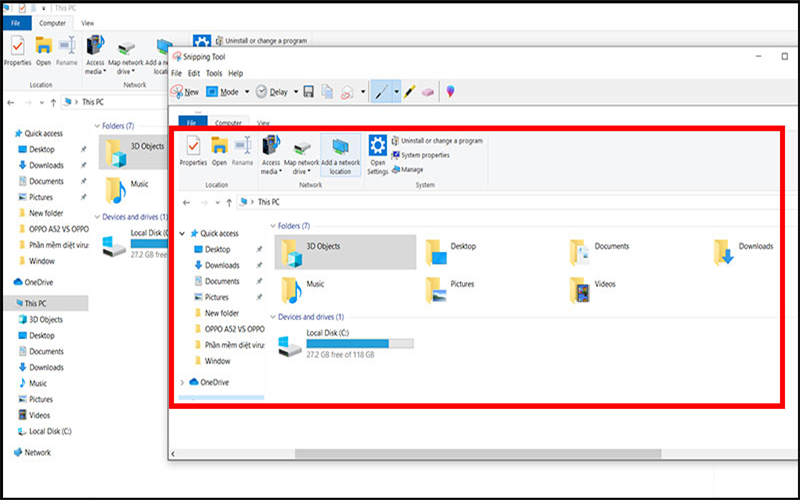The width and height of the screenshot is (800, 500).
Task: Switch to View tab in background File Explorer
Action: click(x=88, y=23)
